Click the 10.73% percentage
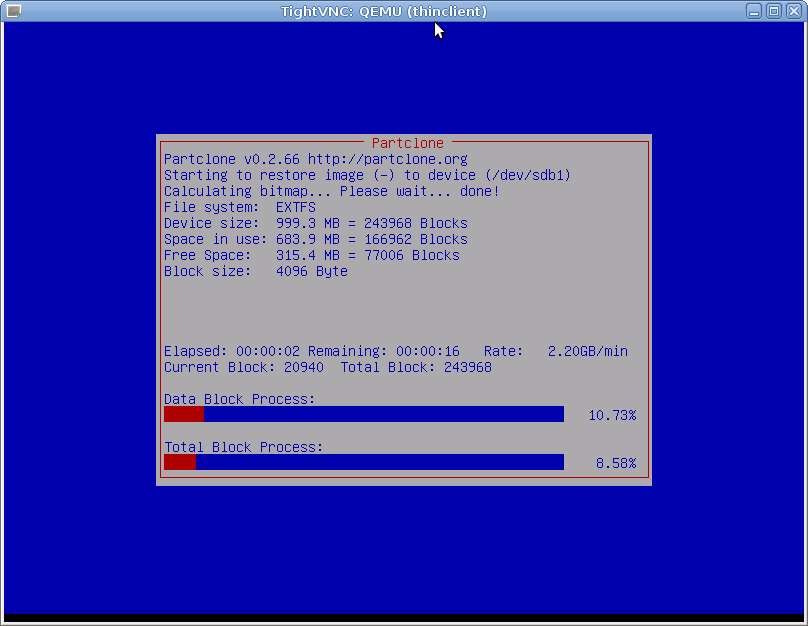 coord(612,415)
